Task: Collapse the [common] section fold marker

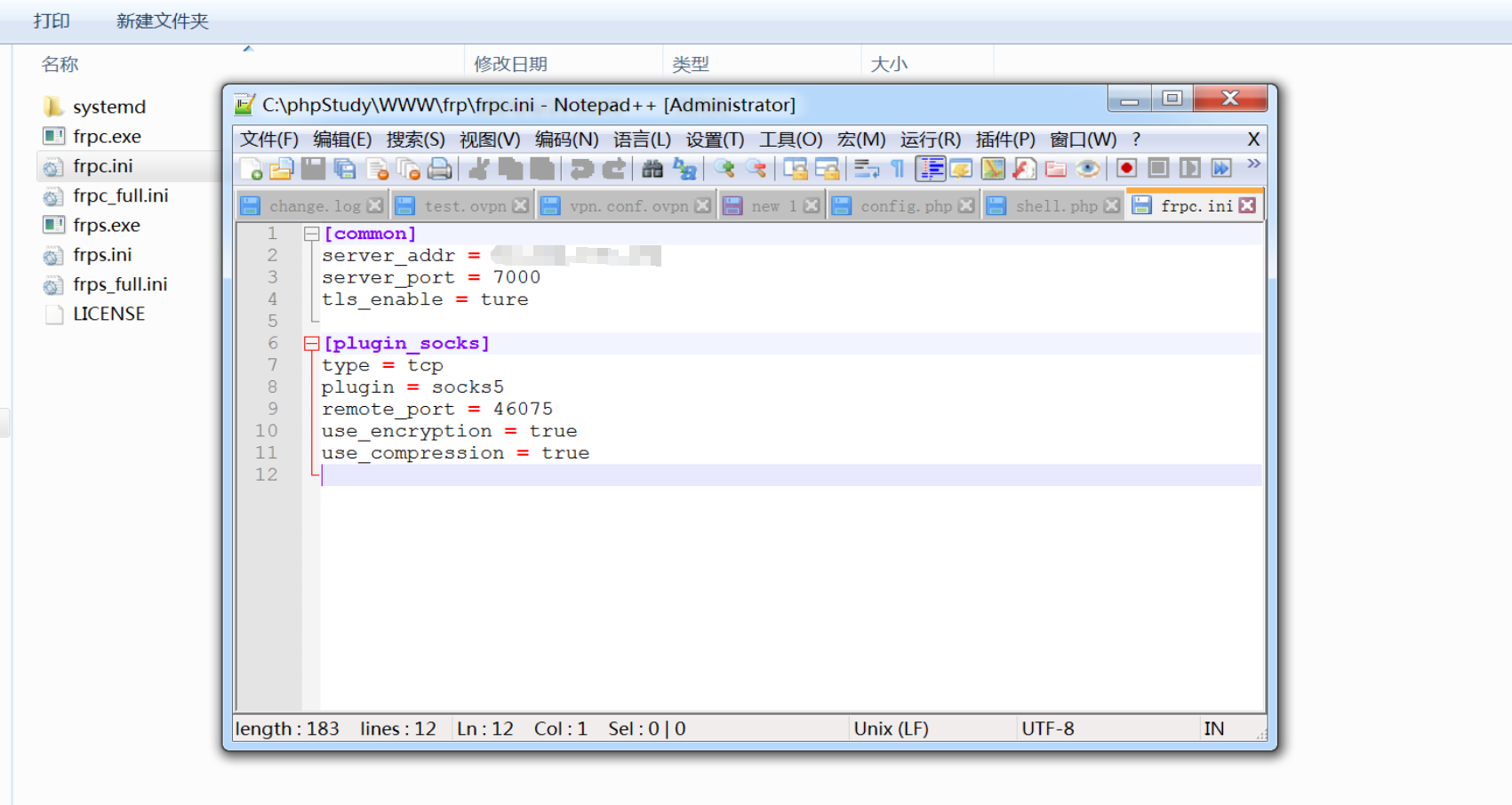Action: pyautogui.click(x=311, y=234)
